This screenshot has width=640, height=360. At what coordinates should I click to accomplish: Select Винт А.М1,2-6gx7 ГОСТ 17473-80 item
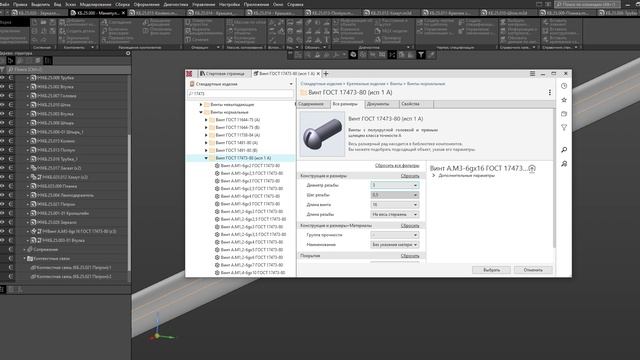click(x=249, y=265)
